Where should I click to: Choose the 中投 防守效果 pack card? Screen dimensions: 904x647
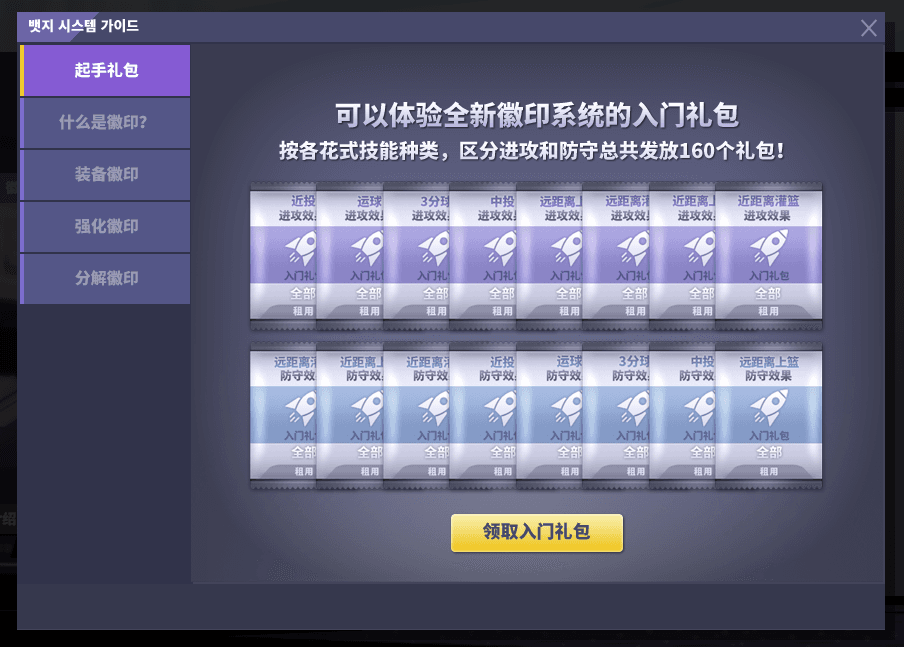(x=682, y=416)
